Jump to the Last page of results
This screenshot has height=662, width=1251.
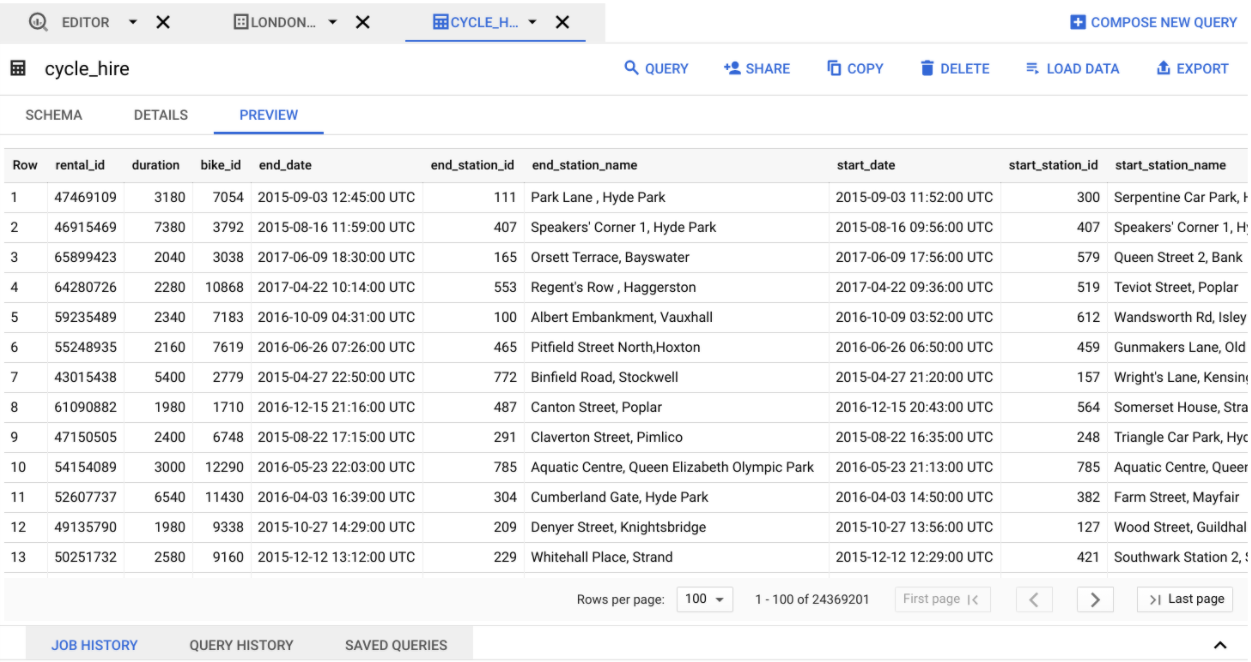click(x=1185, y=599)
